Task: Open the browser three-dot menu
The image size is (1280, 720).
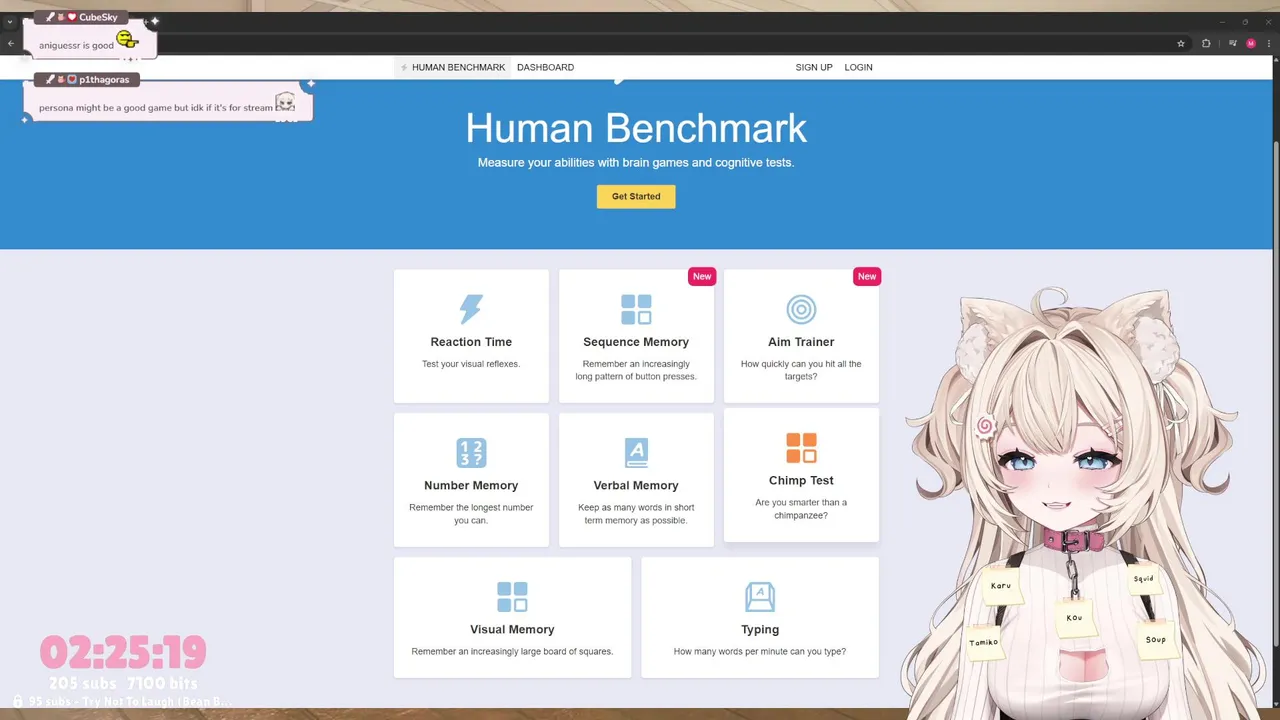Action: (1268, 43)
